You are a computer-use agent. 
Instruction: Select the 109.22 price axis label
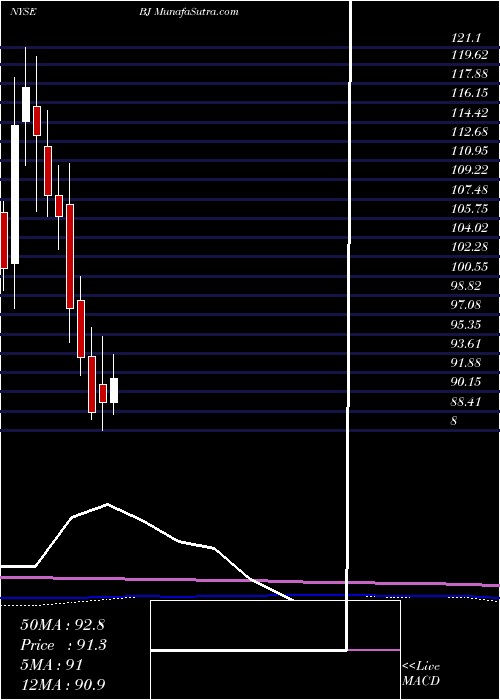tap(469, 170)
